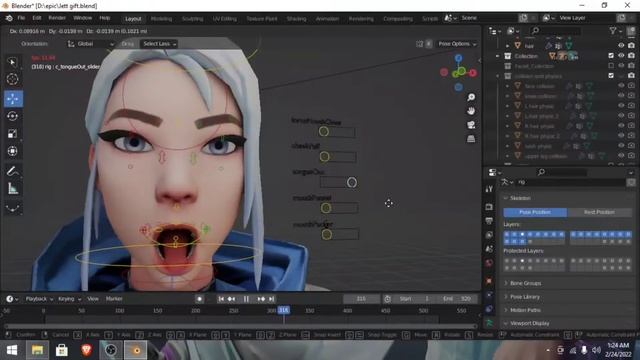Click the viewport zoom magnifier icon

coord(471,97)
